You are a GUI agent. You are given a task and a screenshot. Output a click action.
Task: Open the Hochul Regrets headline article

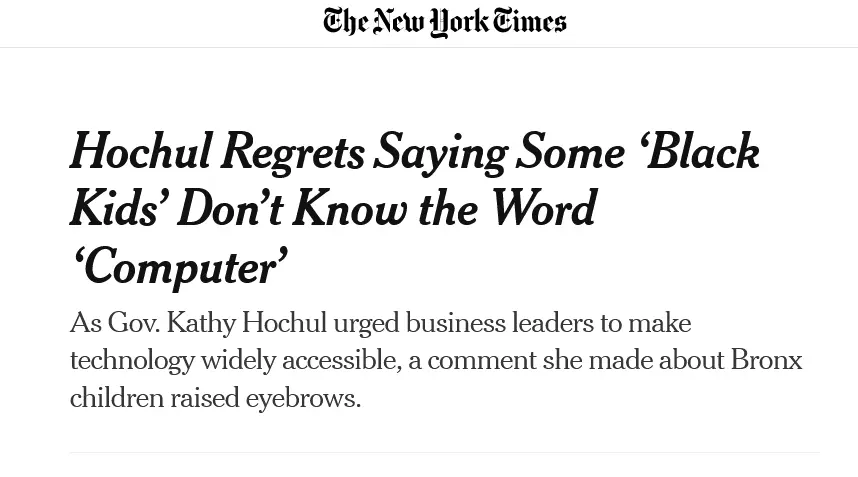tap(415, 209)
